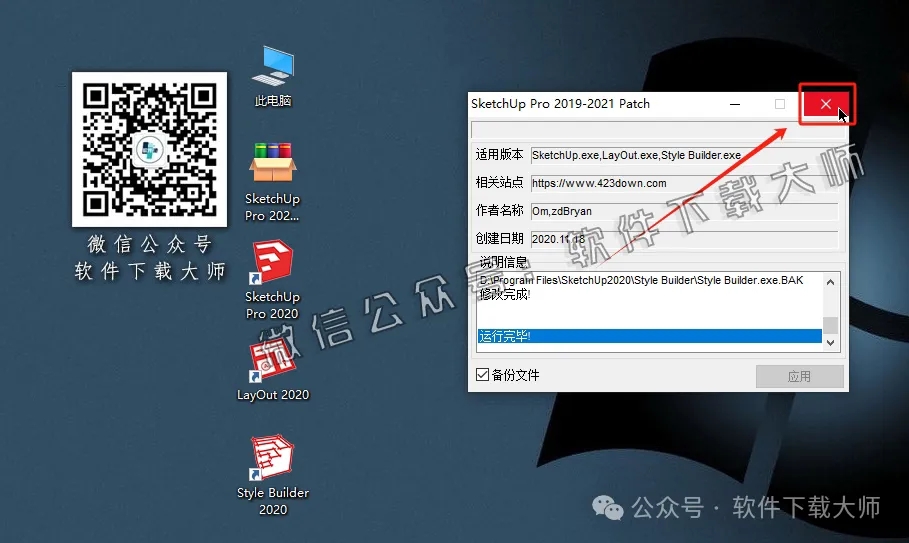This screenshot has height=543, width=909.
Task: Click the 修改完成! log line
Action: pyautogui.click(x=504, y=294)
